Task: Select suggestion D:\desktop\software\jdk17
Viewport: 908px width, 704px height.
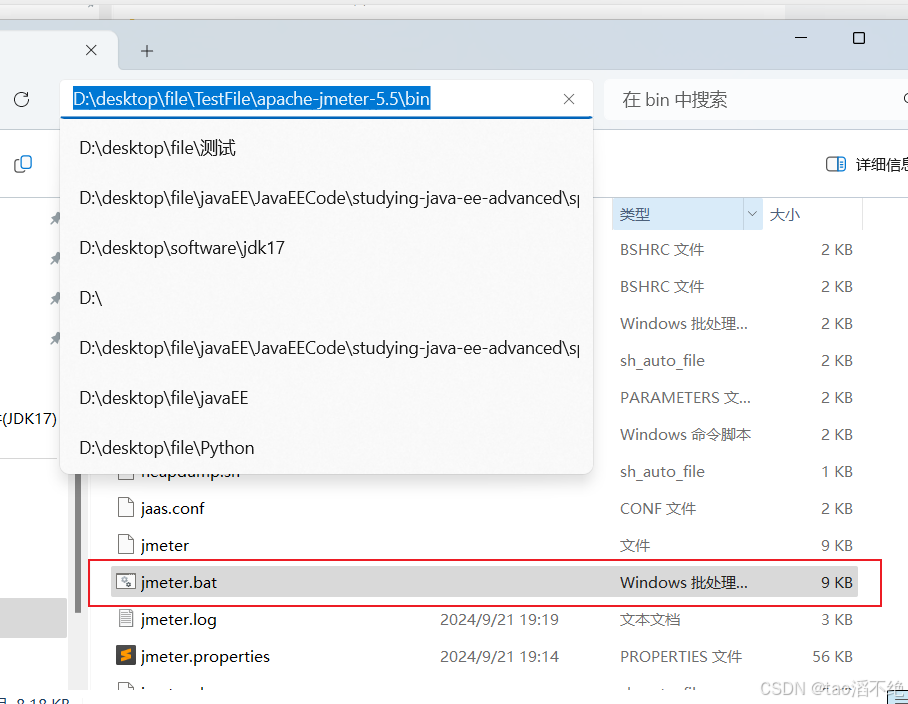Action: point(327,248)
